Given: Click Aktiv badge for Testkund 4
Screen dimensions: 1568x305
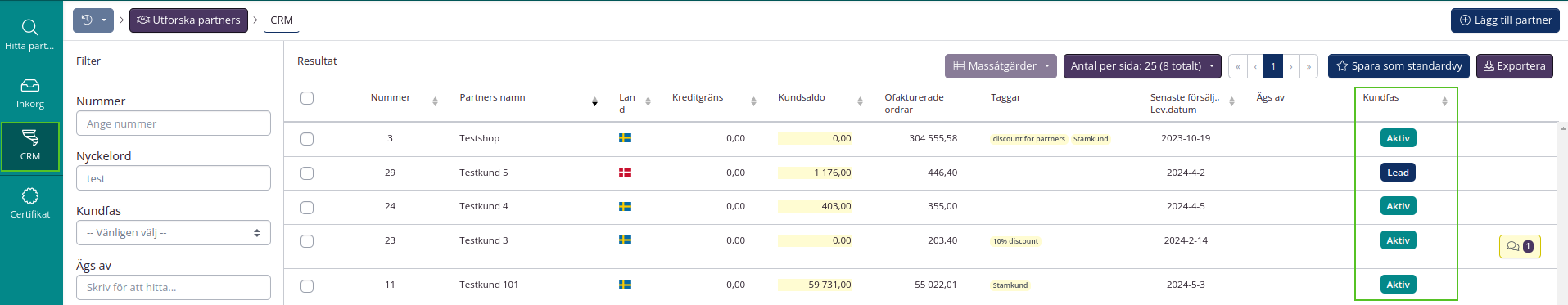Looking at the screenshot, I should 1398,206.
